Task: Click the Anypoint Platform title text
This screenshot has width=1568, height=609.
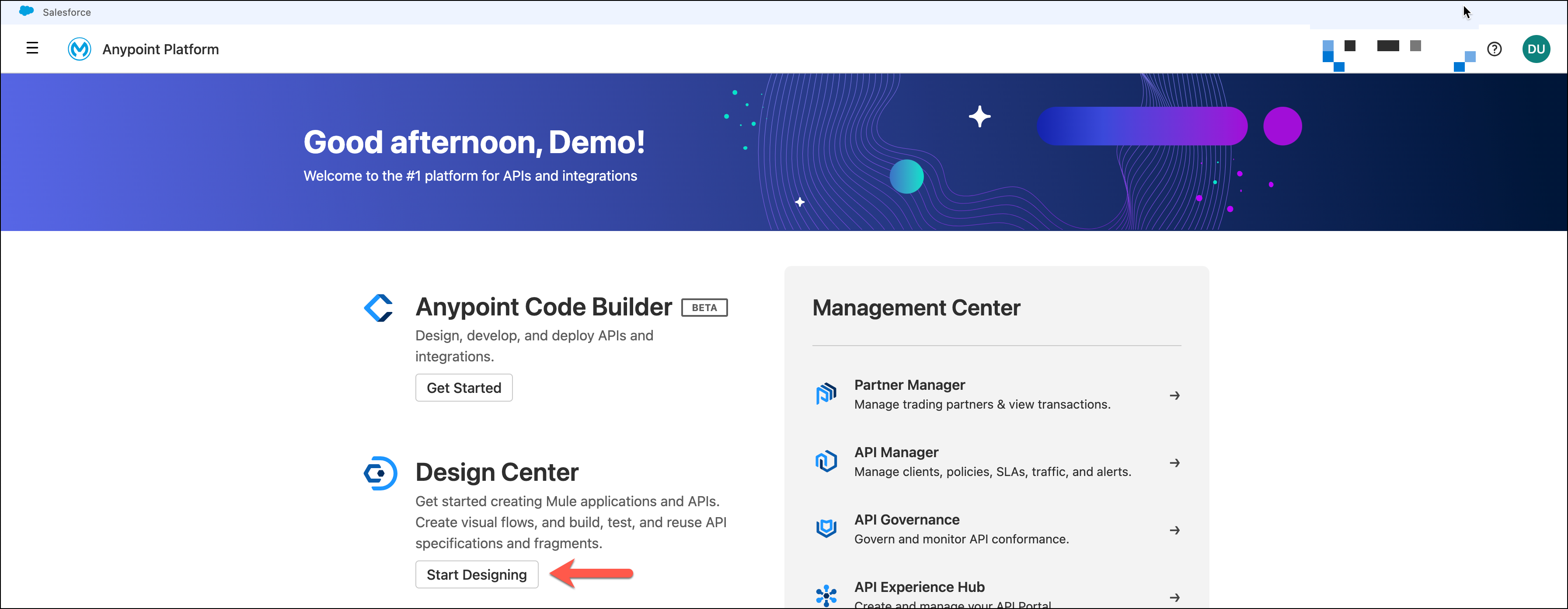Action: click(x=161, y=49)
